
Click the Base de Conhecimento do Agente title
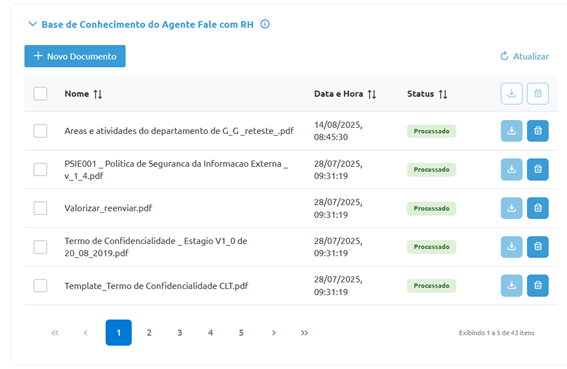click(148, 25)
